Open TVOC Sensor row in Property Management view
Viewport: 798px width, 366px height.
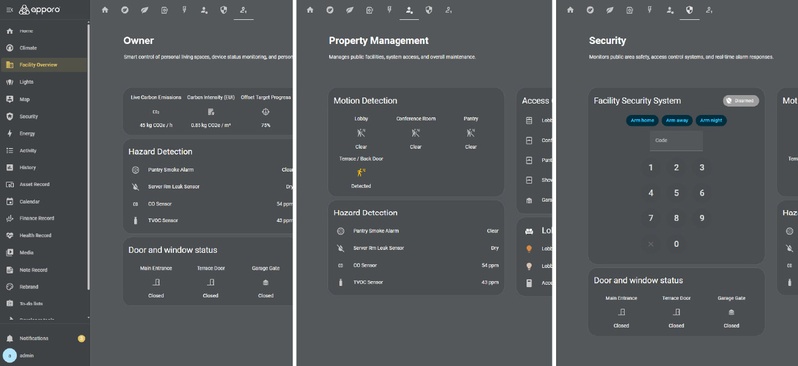(416, 282)
